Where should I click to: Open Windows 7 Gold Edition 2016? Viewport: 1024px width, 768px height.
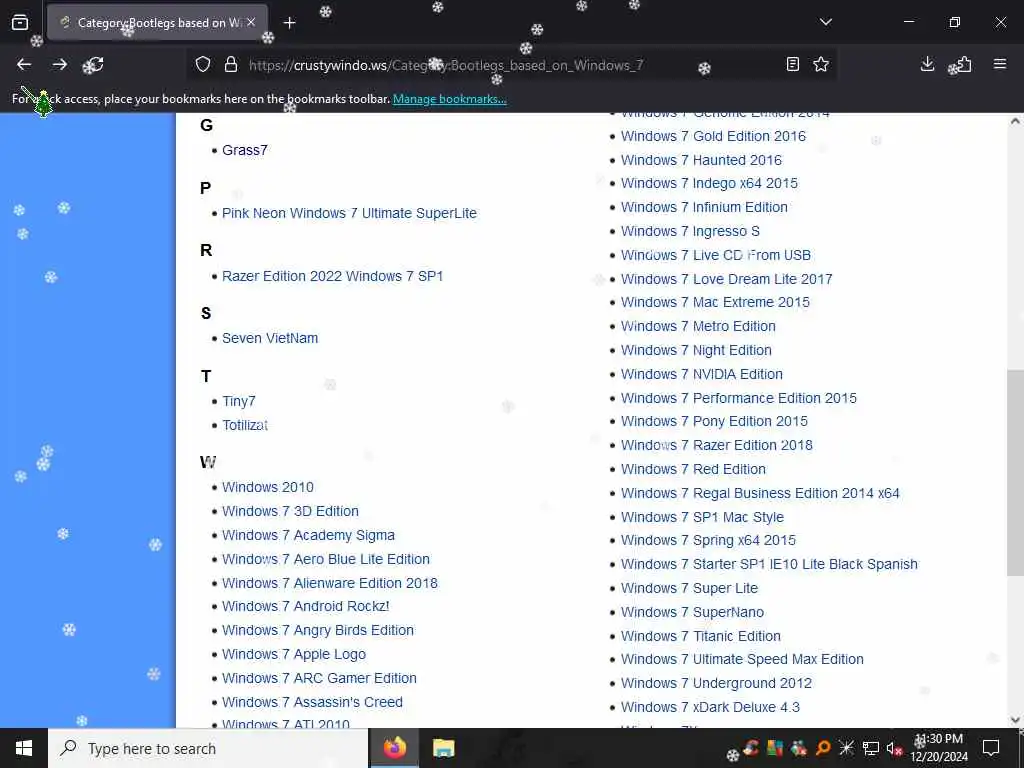tap(713, 136)
